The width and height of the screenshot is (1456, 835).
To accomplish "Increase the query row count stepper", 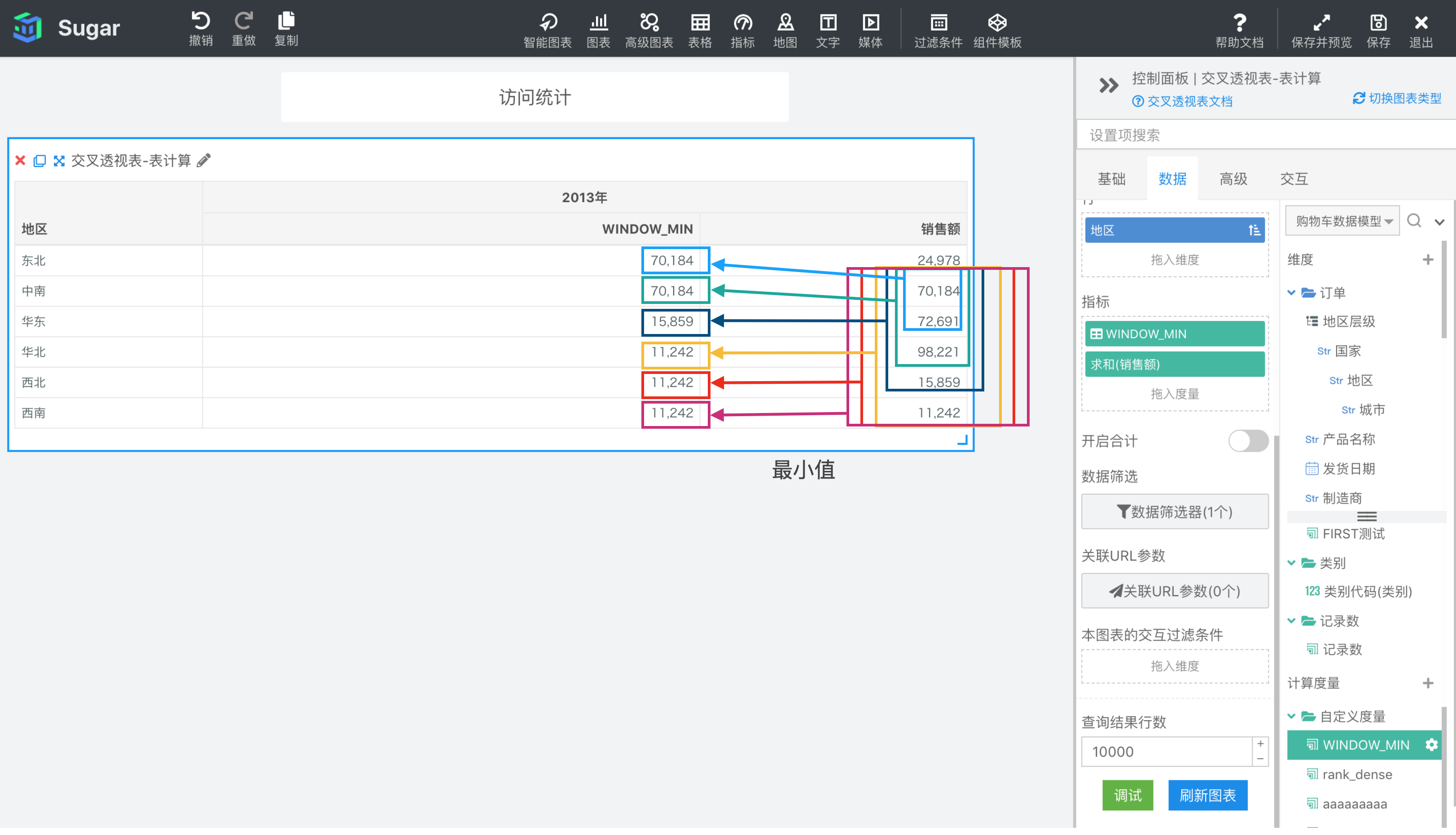I will click(x=1260, y=744).
